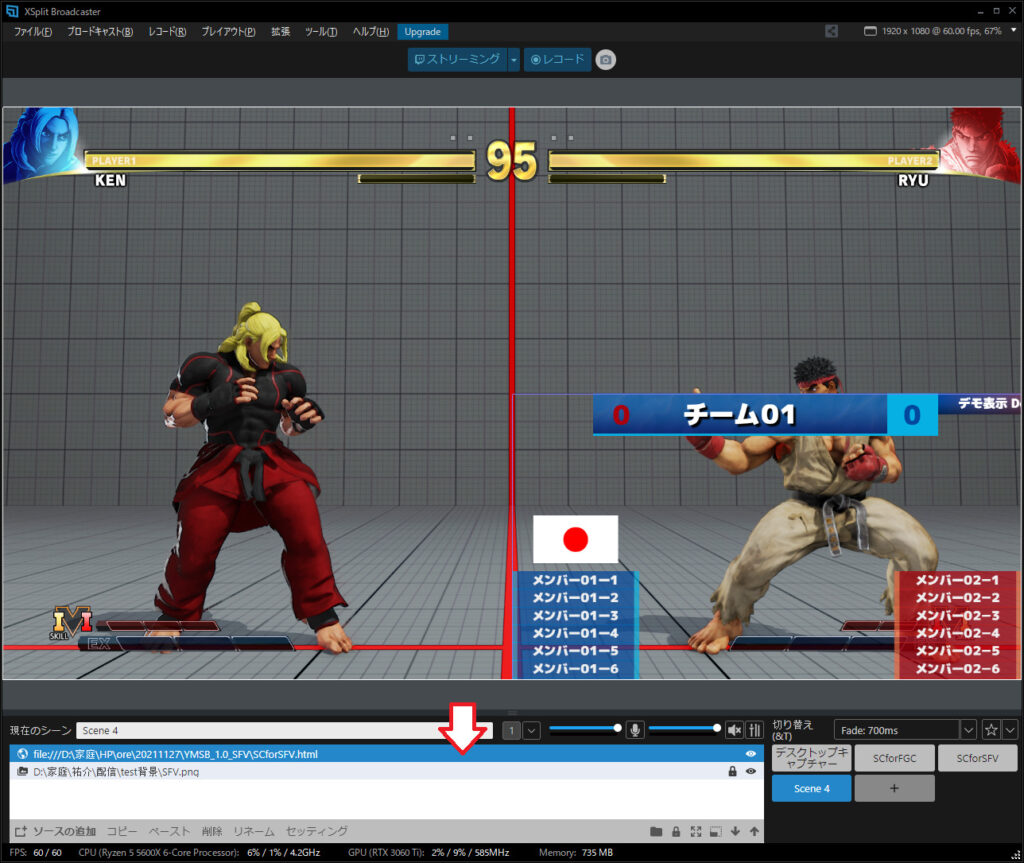Switch to デスクトップキャプチャー scene
This screenshot has width=1024, height=863.
click(x=811, y=758)
